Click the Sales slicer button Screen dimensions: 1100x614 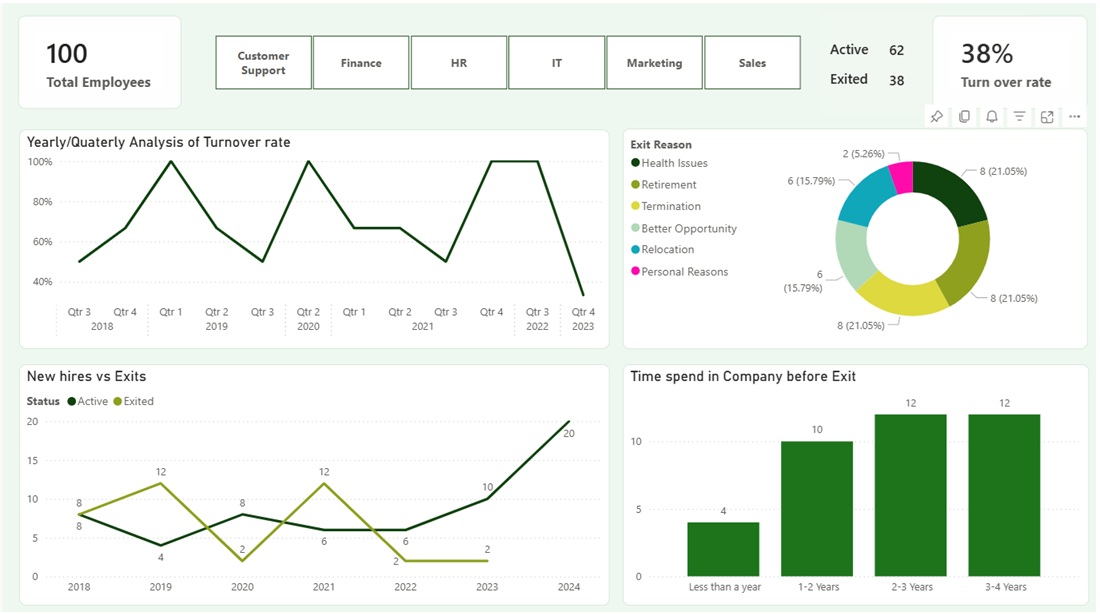(752, 63)
